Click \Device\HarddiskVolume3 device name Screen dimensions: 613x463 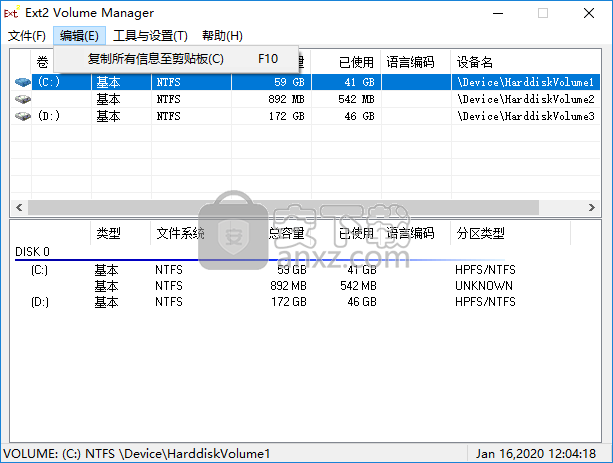click(x=526, y=116)
